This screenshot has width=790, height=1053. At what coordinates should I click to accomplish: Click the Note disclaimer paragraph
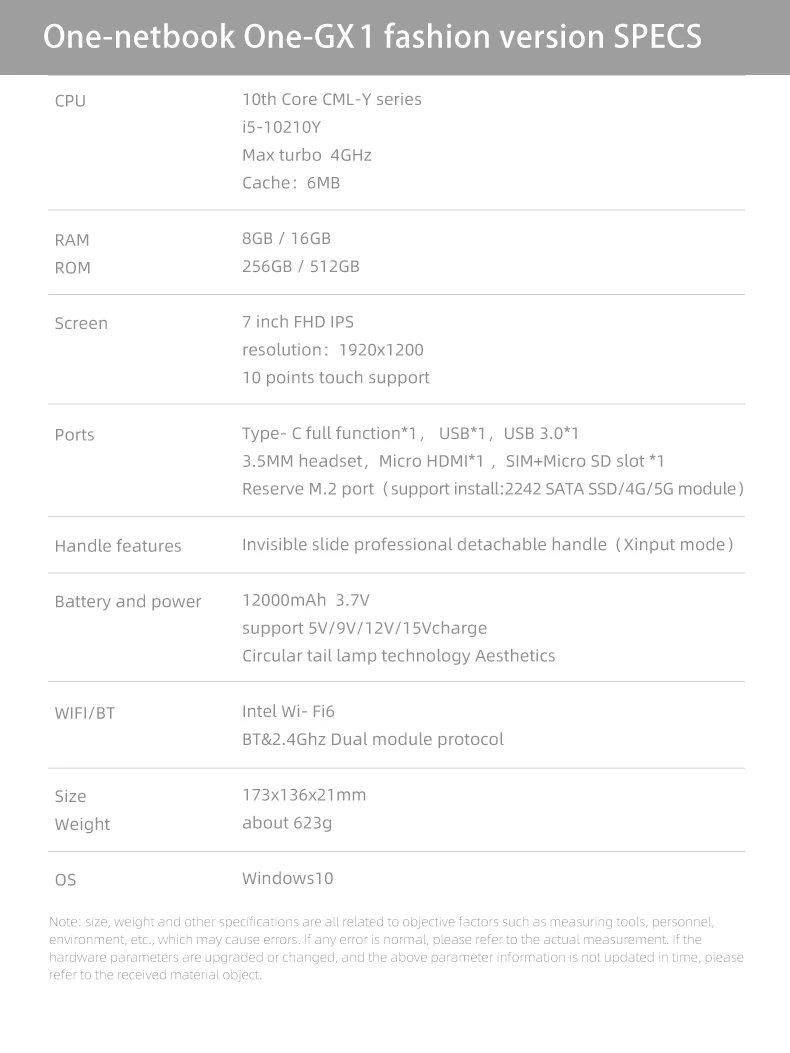coord(396,948)
